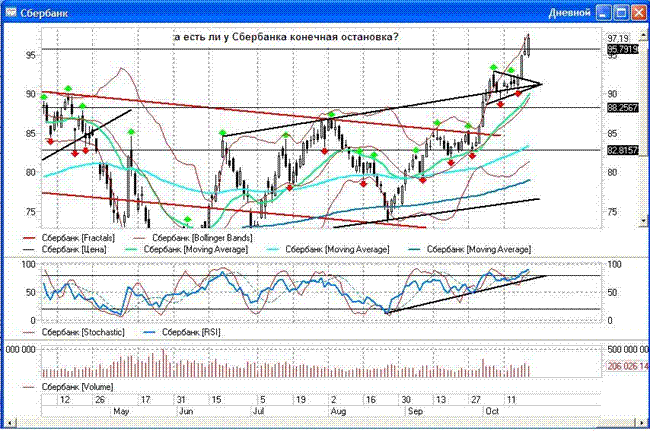Select the Сбербанк [Цена] legend entry
This screenshot has width=650, height=431.
tap(65, 249)
